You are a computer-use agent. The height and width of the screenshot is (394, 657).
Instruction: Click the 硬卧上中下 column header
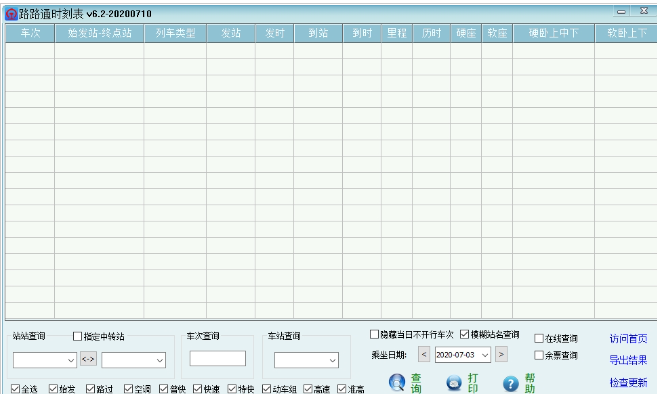(554, 33)
